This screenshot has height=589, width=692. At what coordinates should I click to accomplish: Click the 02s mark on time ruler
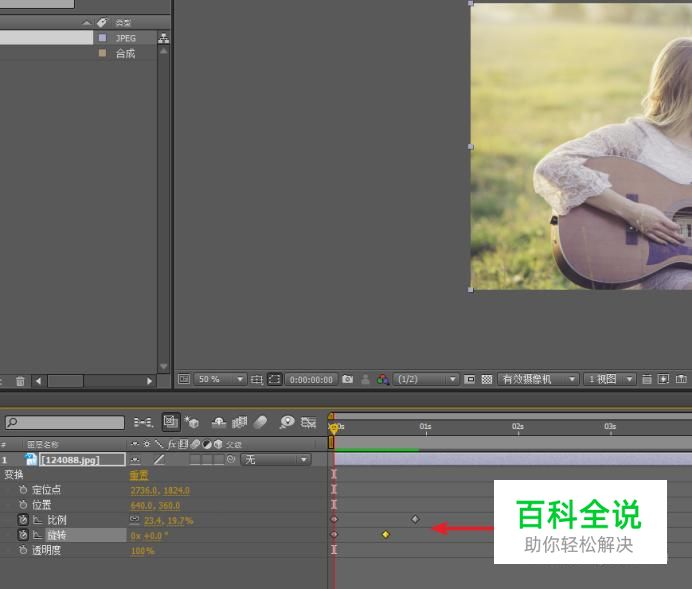[x=518, y=427]
